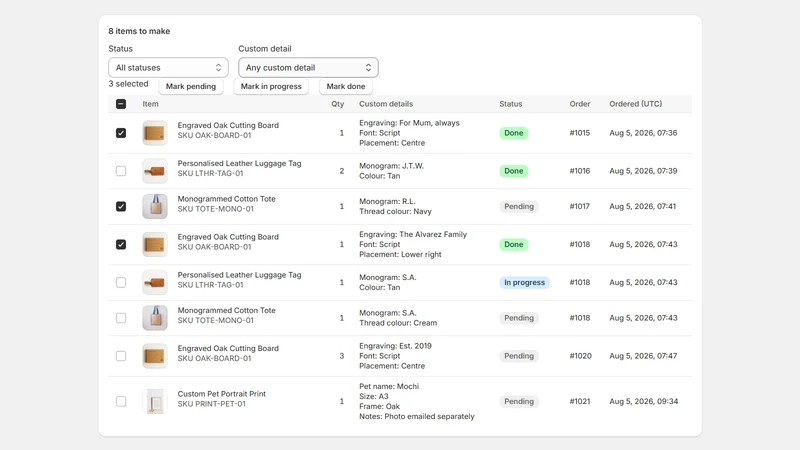Screen dimensions: 800x450
Task: Toggle the select-all checkbox in table header
Action: (x=121, y=104)
